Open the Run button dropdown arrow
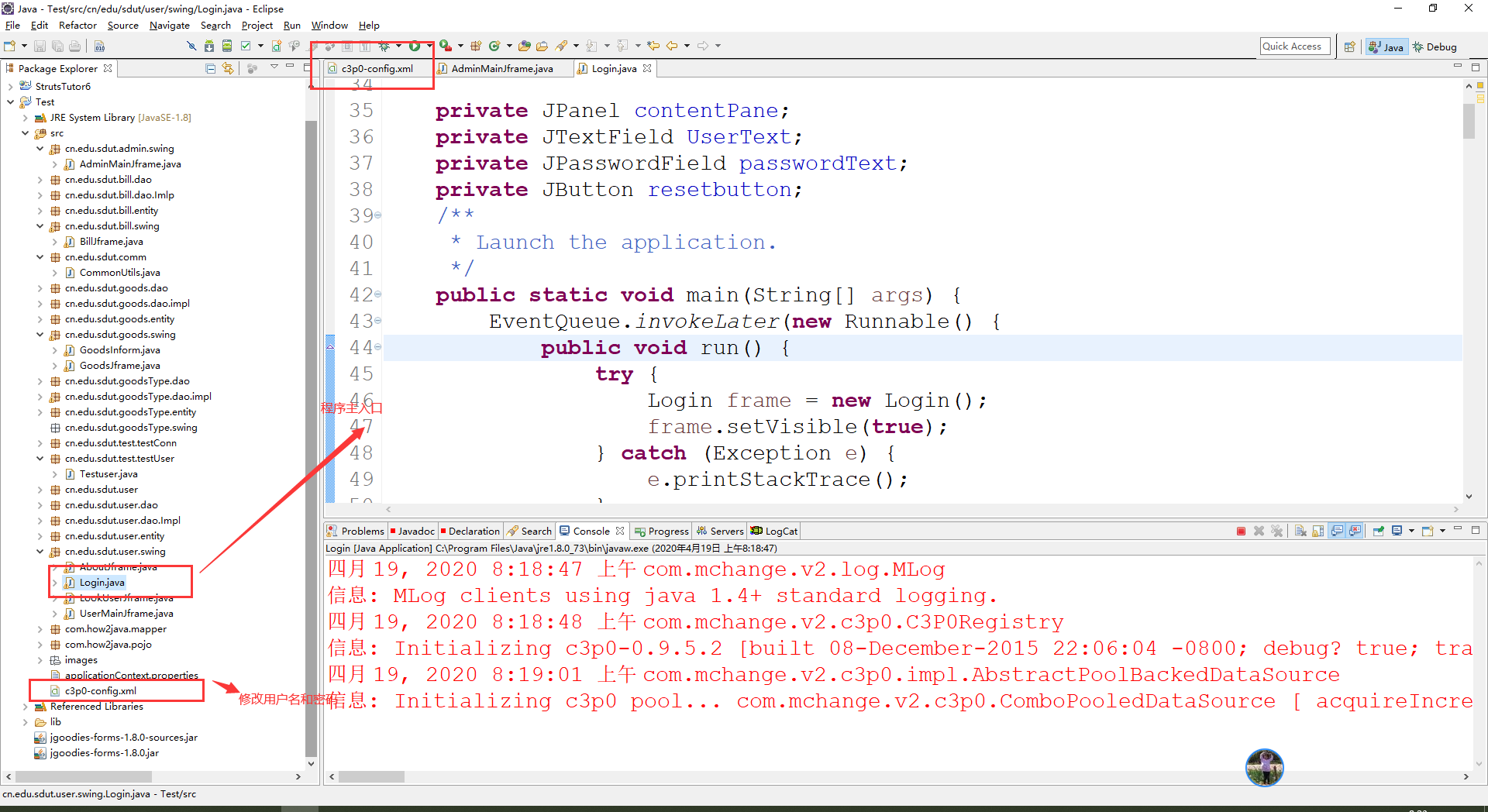Screen dimensions: 1488x812 (429, 46)
